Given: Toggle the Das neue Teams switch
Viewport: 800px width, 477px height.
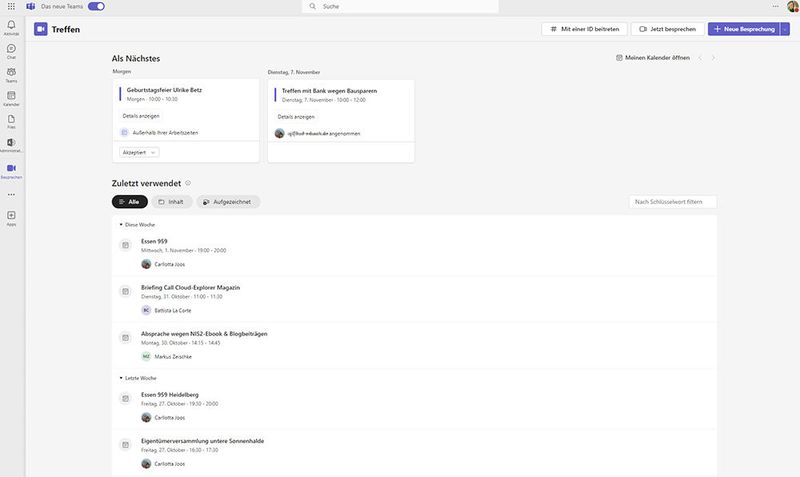Looking at the screenshot, I should tap(96, 6).
